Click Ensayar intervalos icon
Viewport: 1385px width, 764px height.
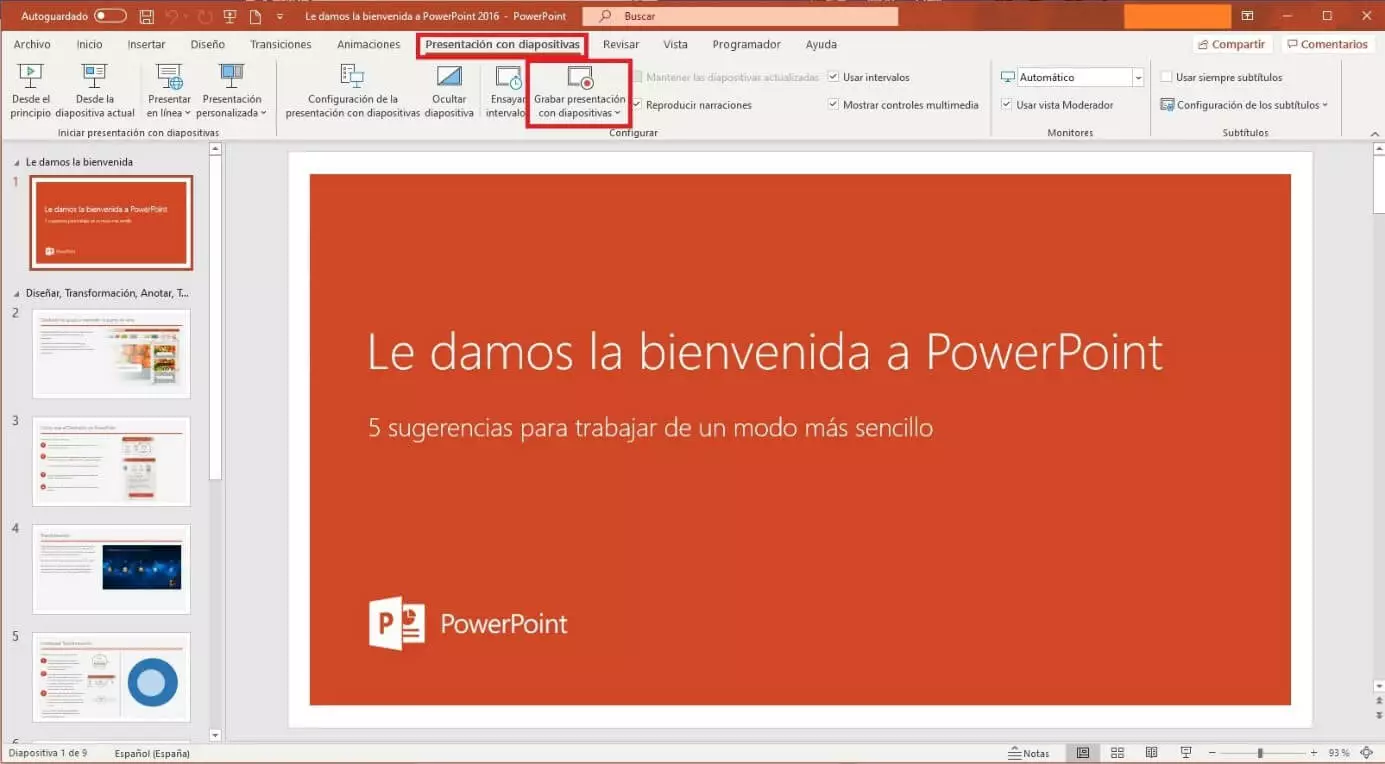coord(508,78)
